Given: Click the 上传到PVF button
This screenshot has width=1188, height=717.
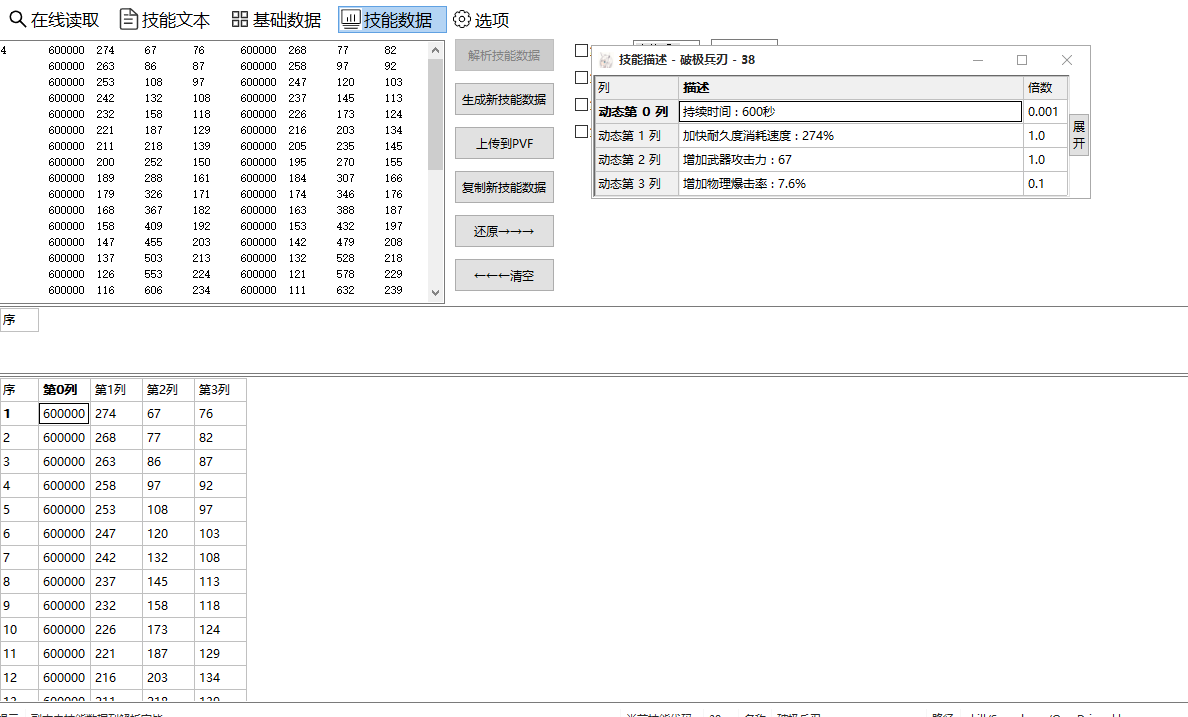Looking at the screenshot, I should pos(504,143).
